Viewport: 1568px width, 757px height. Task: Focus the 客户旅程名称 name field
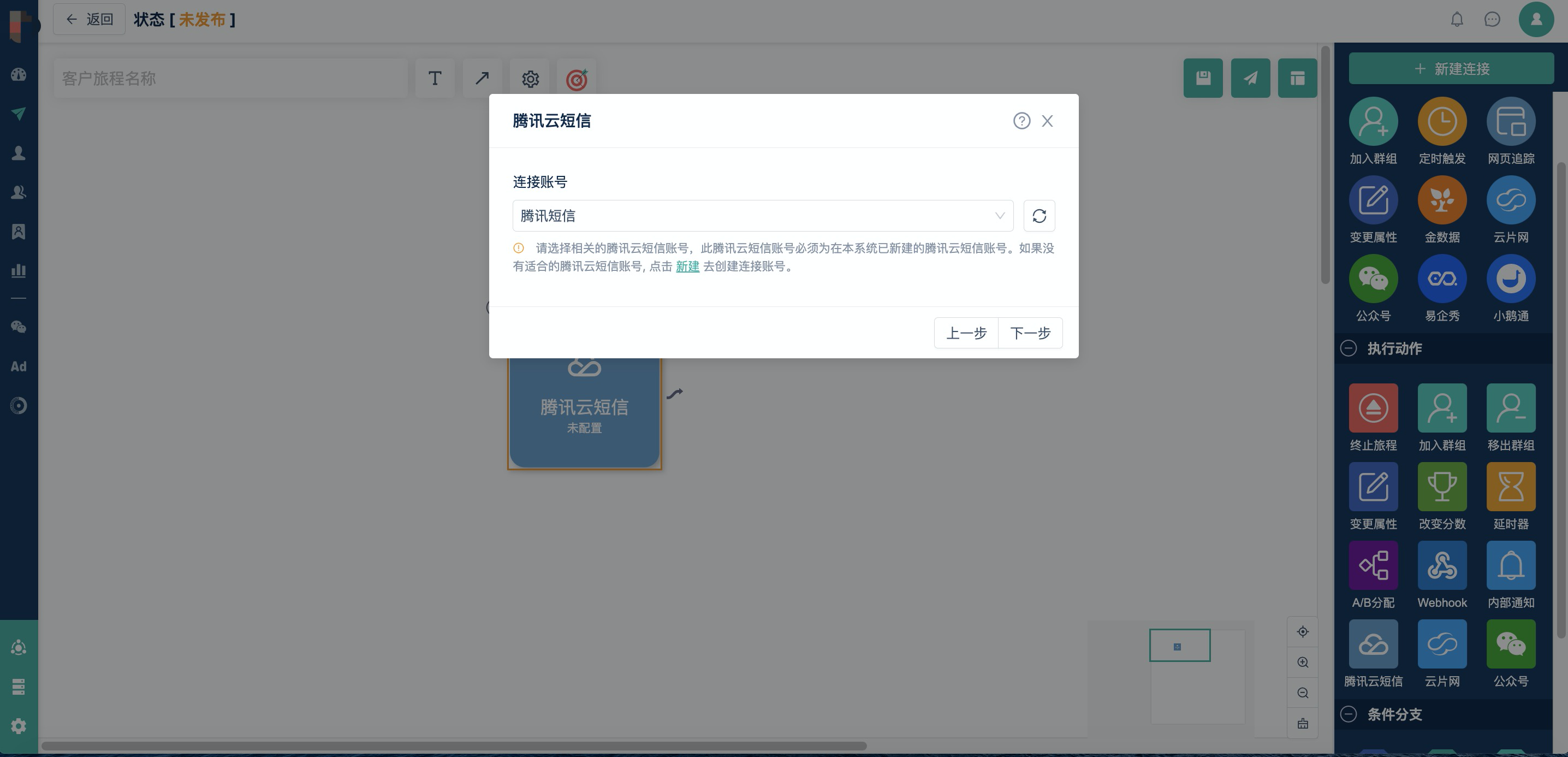point(231,79)
